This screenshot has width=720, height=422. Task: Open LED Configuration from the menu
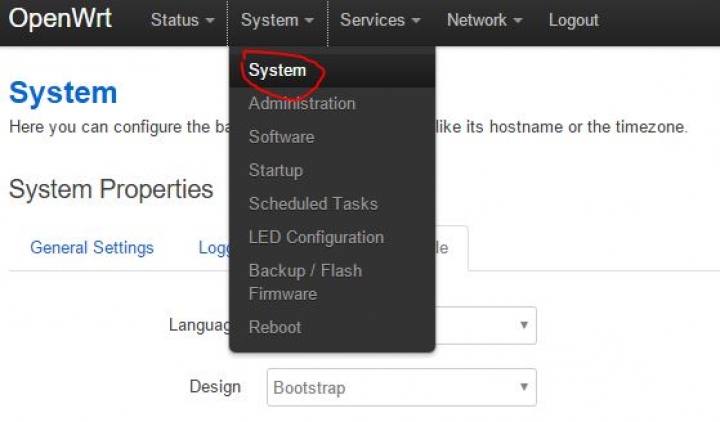point(332,237)
